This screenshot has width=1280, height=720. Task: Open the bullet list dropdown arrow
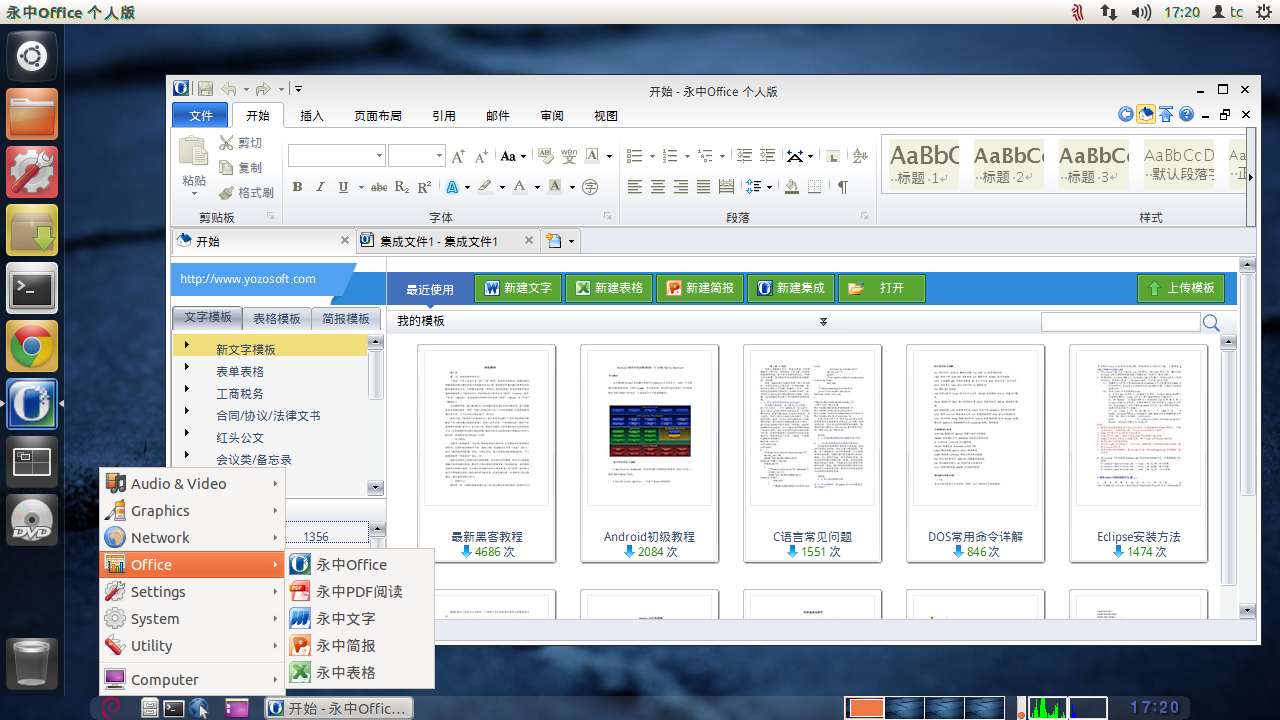pyautogui.click(x=652, y=156)
